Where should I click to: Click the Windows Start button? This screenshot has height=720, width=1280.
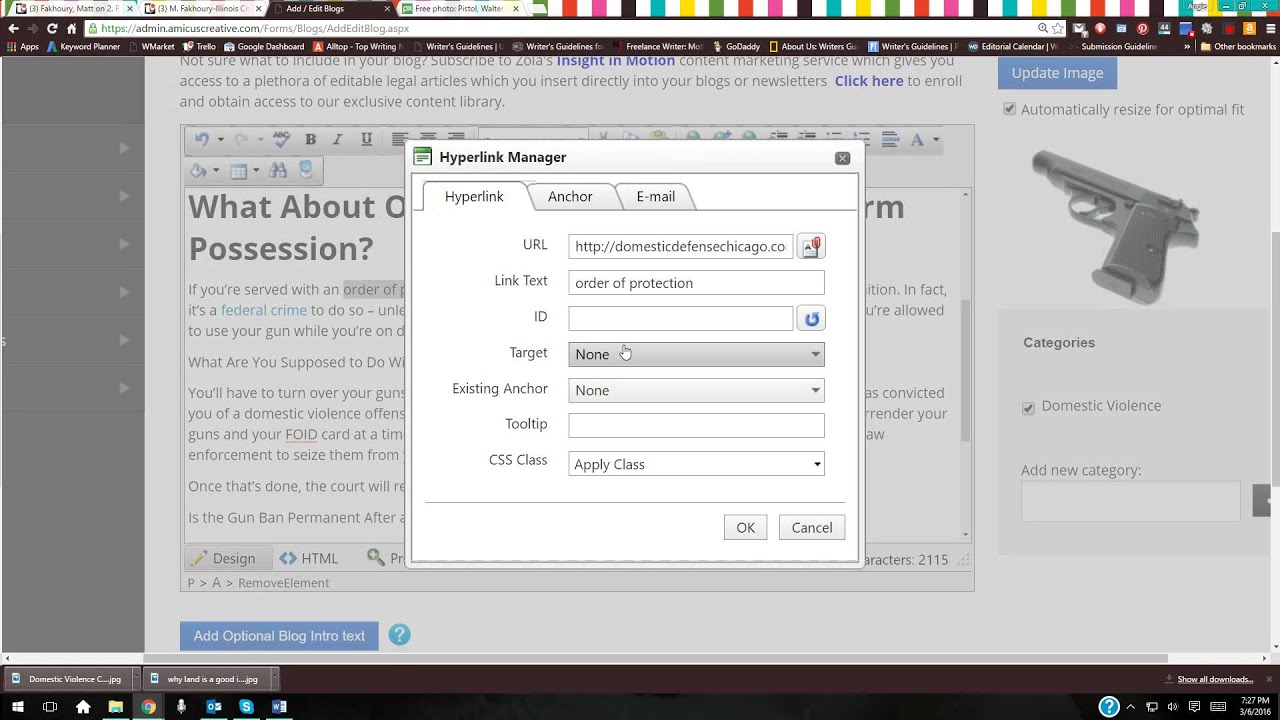pos(17,707)
